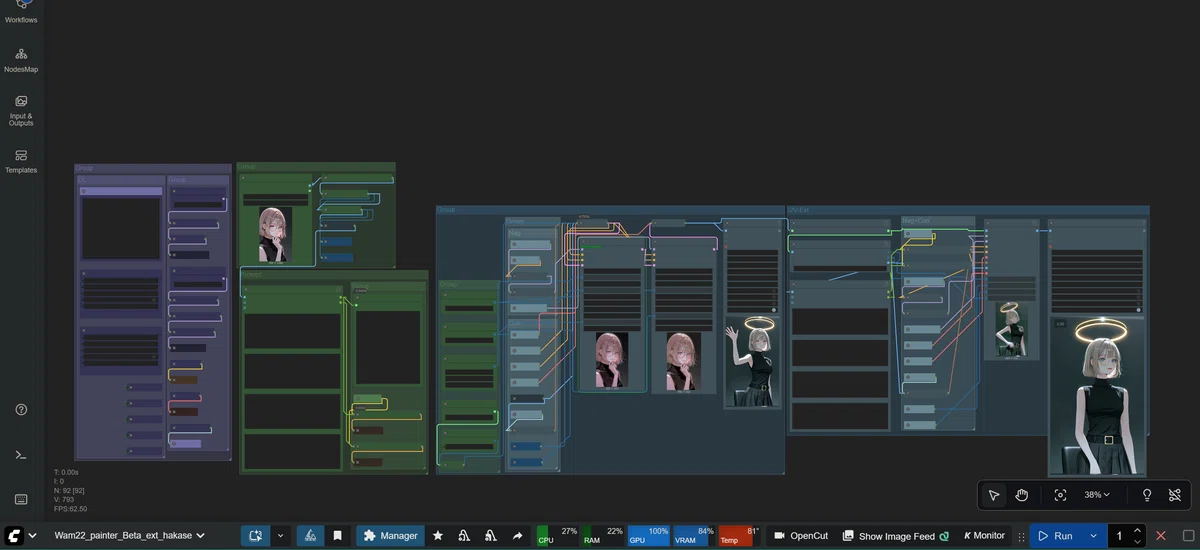
Task: Click the drag handle before Run button
Action: (1021, 536)
